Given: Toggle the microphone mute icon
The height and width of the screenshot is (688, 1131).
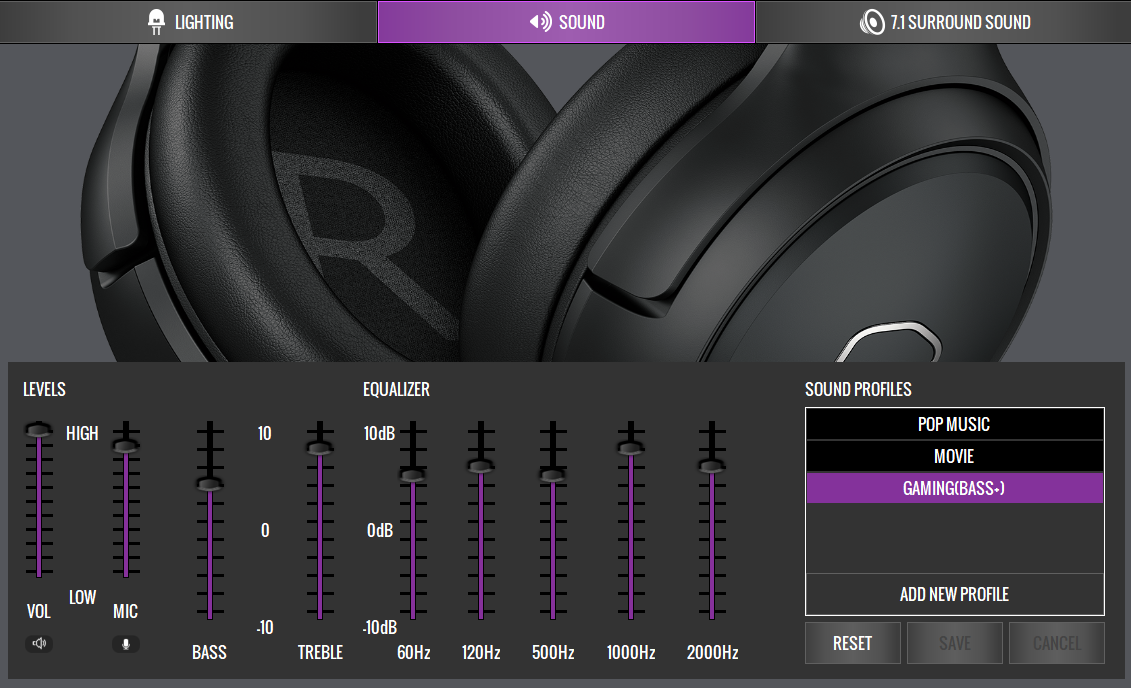Looking at the screenshot, I should point(126,643).
